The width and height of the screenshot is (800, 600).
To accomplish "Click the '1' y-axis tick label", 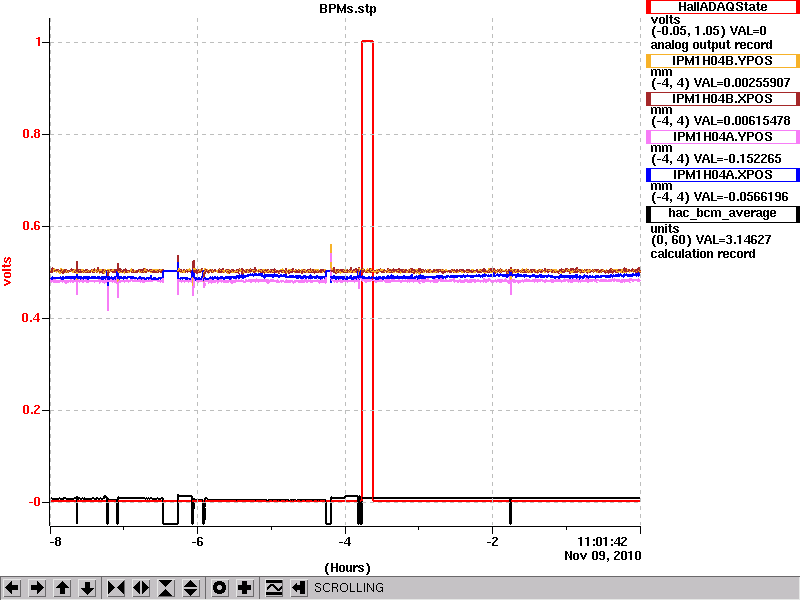I will 38,42.
